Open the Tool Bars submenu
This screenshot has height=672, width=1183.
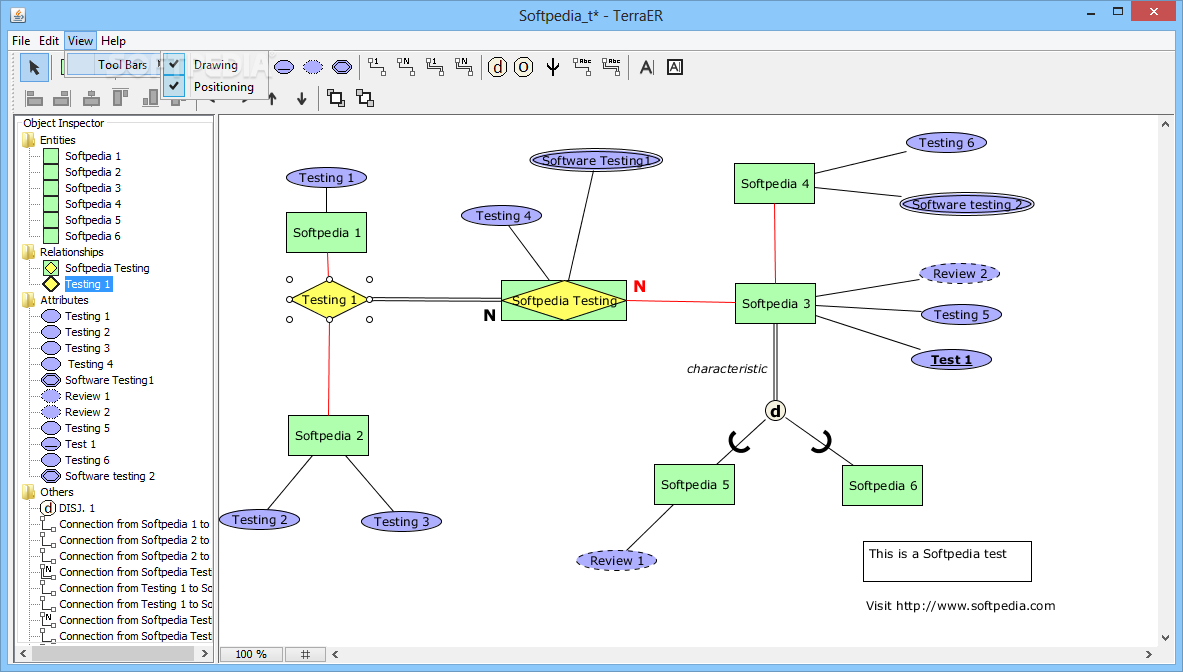coord(115,65)
